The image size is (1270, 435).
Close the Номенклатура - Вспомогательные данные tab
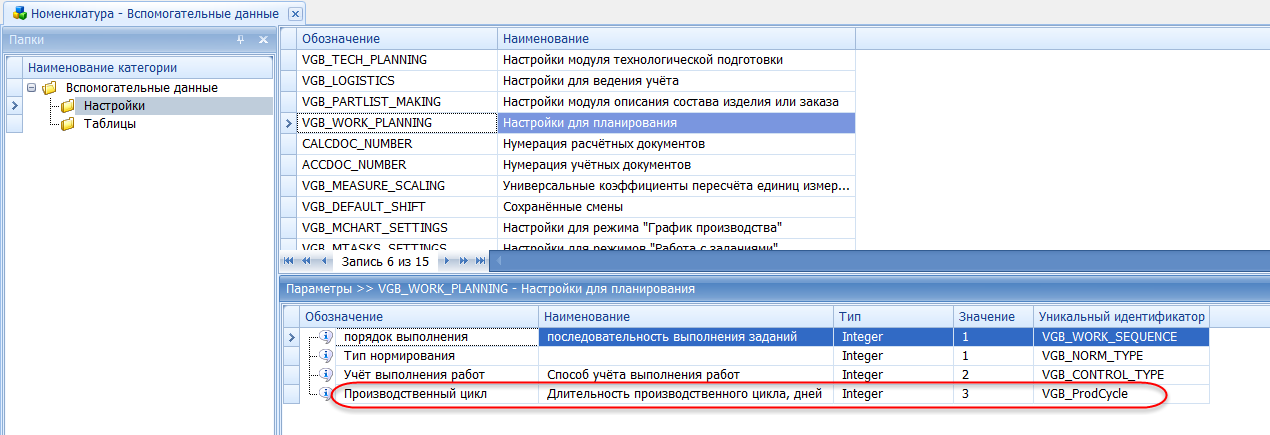point(294,14)
